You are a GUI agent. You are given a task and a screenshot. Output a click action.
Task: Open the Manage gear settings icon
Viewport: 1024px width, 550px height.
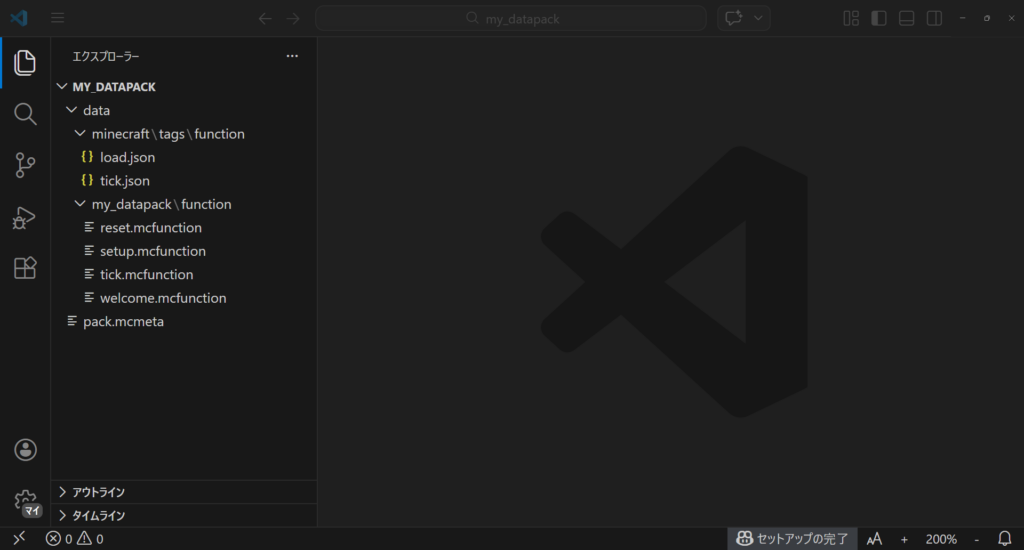25,500
